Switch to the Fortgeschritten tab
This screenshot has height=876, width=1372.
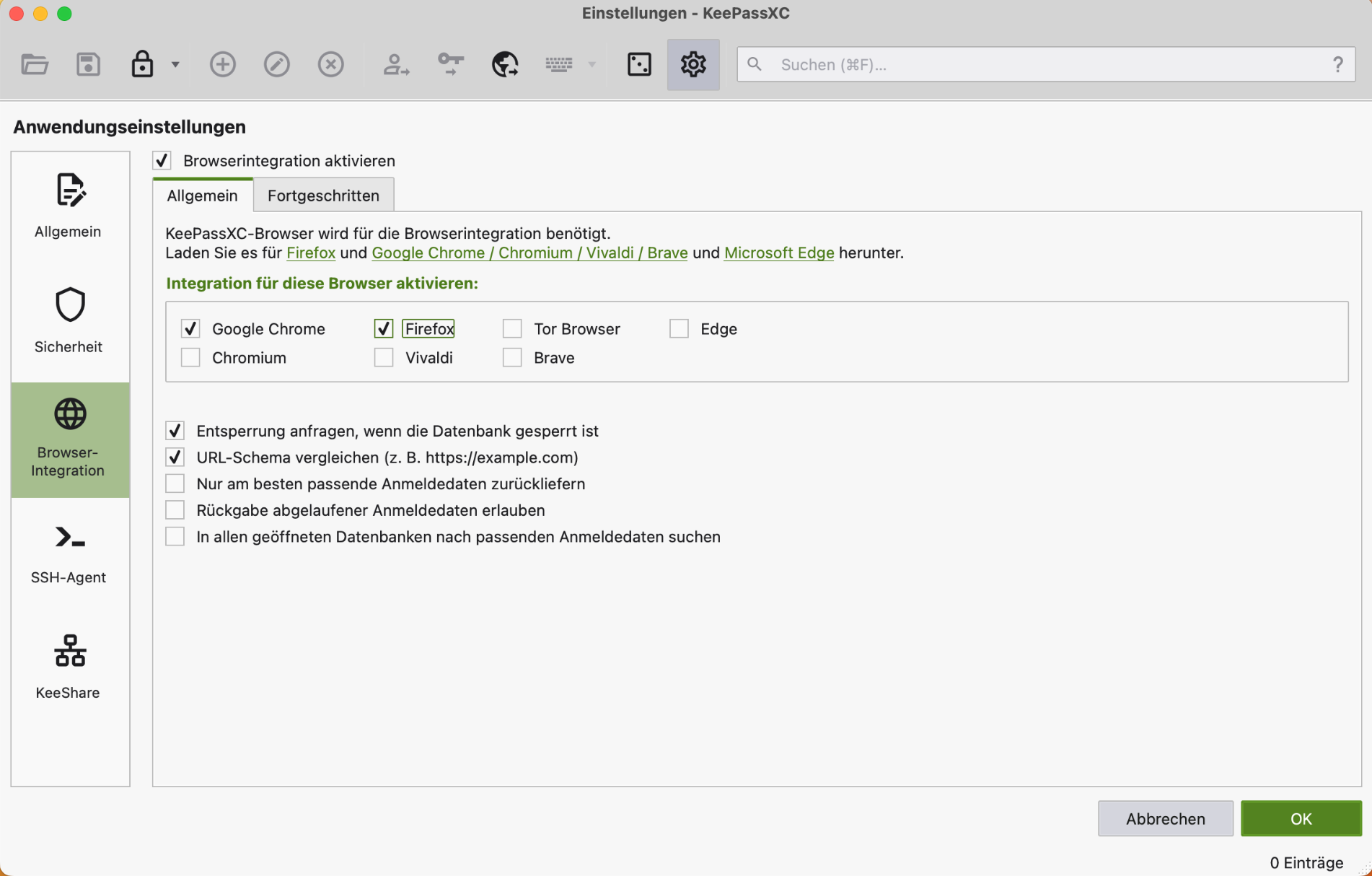click(323, 196)
